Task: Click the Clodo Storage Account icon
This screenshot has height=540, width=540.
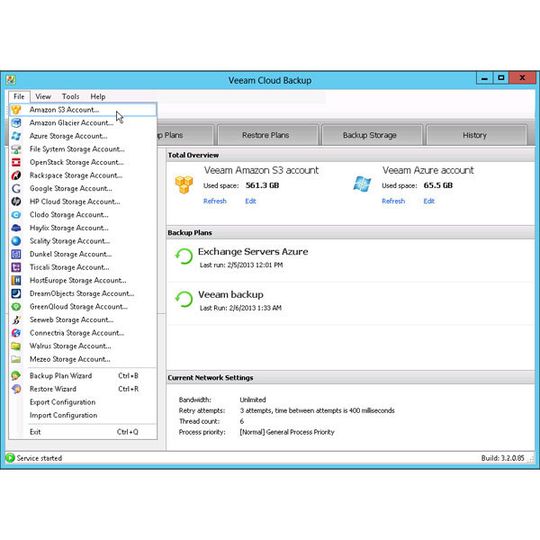Action: click(x=16, y=215)
